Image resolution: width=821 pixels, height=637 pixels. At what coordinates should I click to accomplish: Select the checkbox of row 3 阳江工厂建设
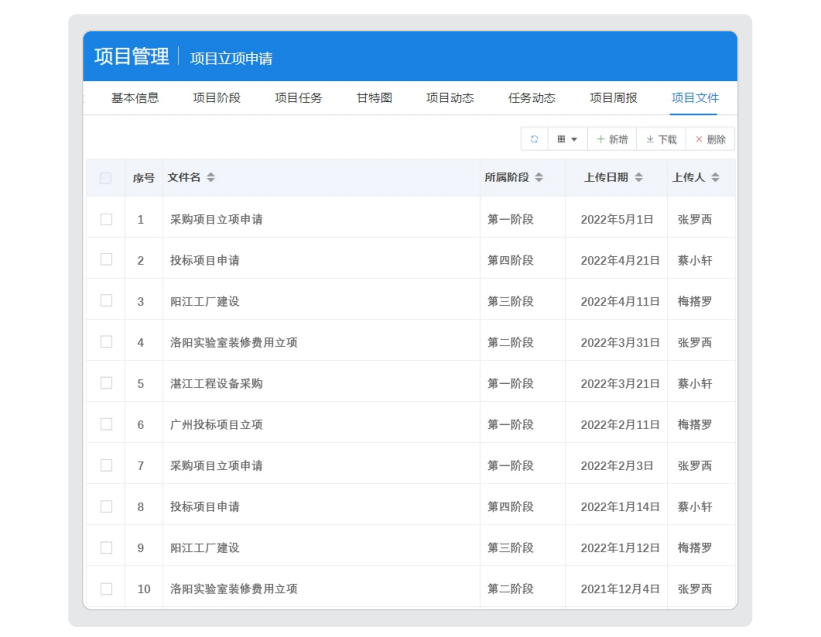coord(106,300)
